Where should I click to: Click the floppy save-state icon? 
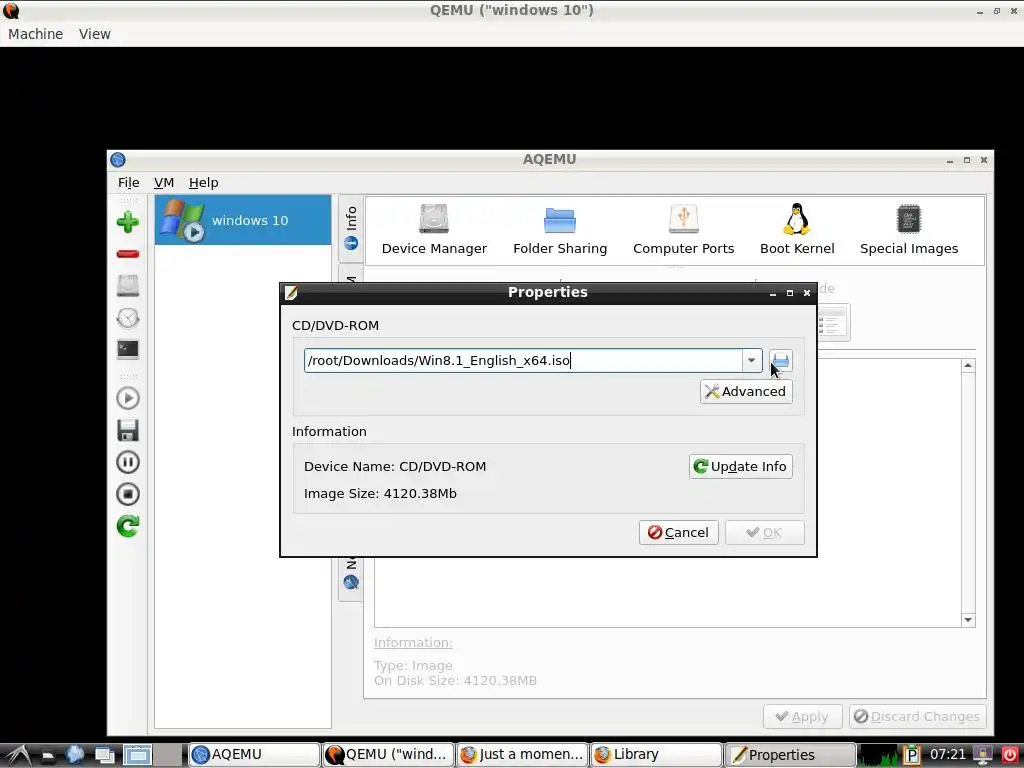pos(128,430)
